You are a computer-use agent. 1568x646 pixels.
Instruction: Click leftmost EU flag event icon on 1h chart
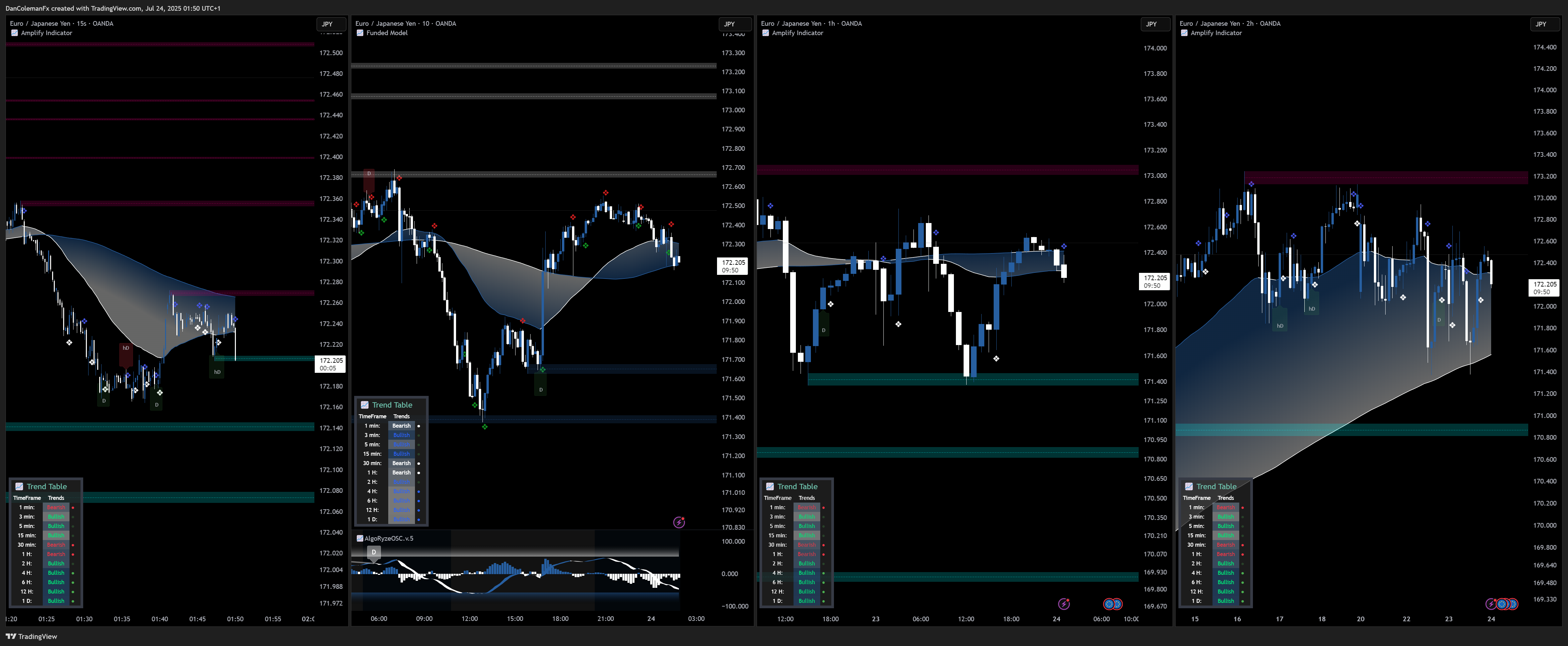pyautogui.click(x=1109, y=604)
